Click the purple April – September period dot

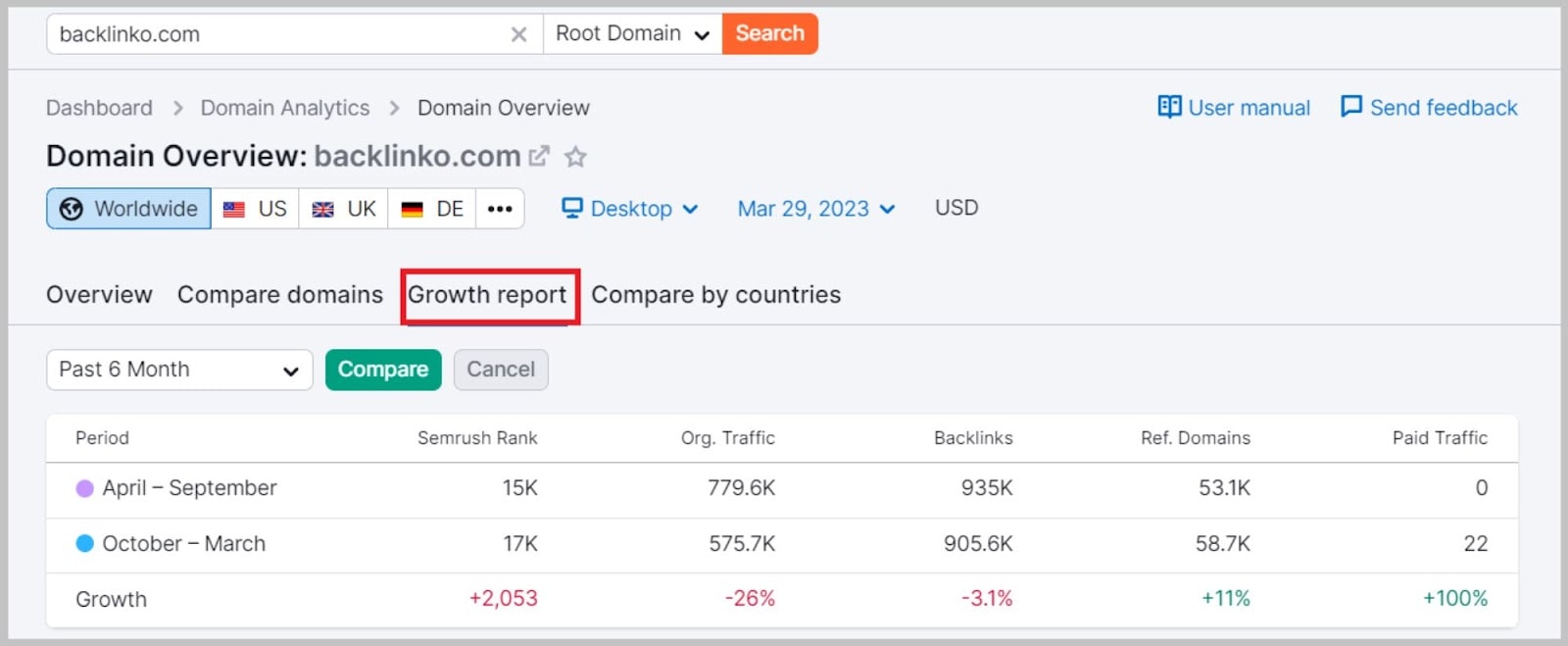tap(85, 488)
